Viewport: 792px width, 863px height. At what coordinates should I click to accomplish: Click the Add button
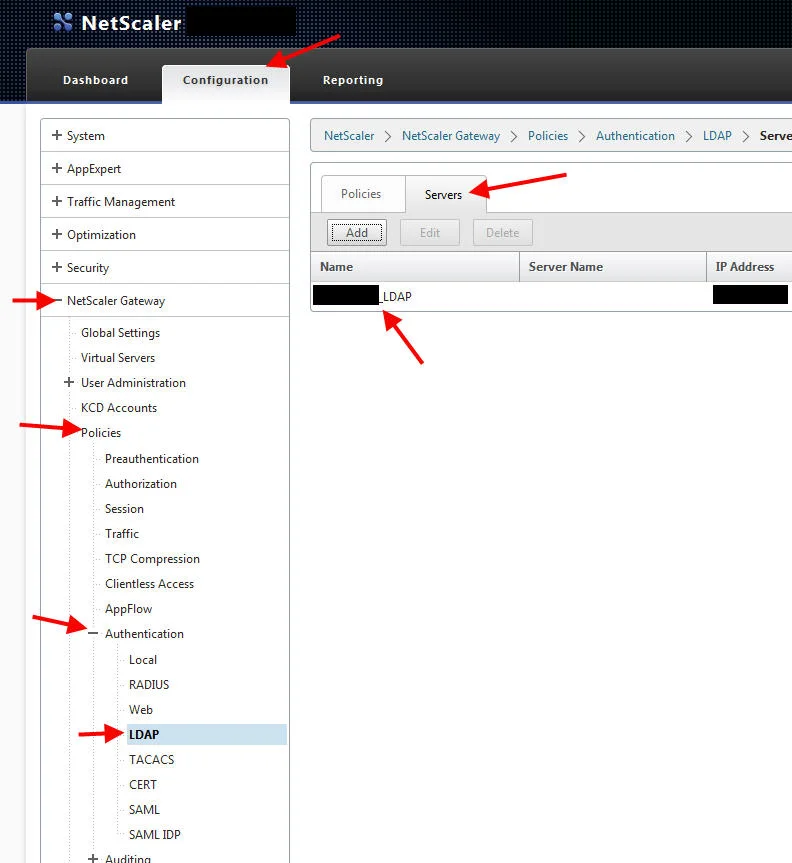point(357,233)
